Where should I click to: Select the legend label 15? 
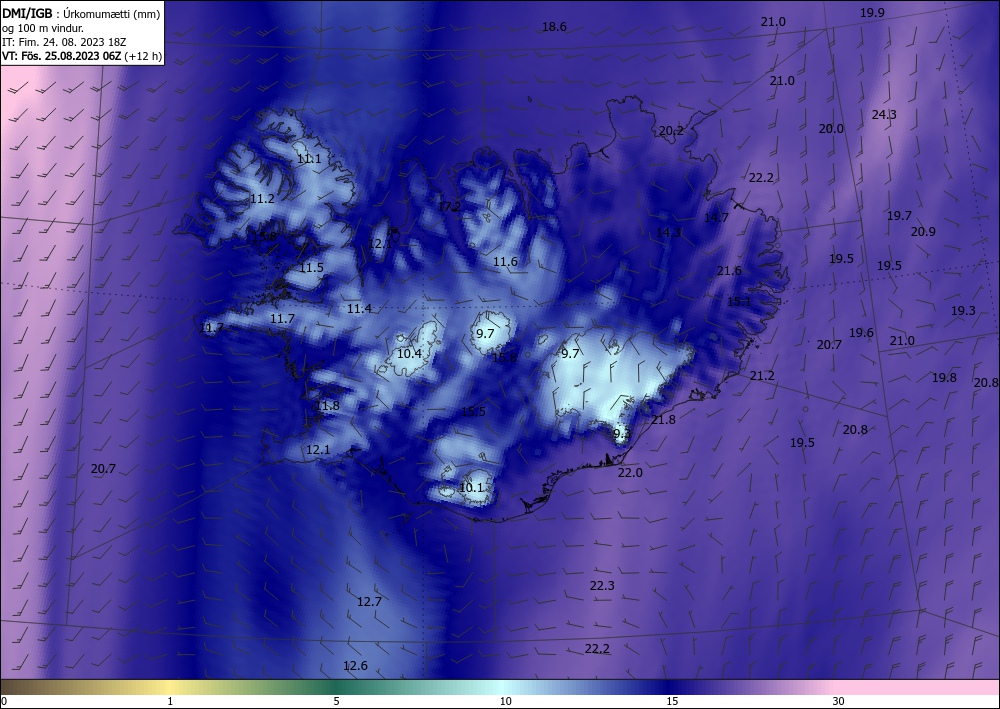[x=672, y=701]
